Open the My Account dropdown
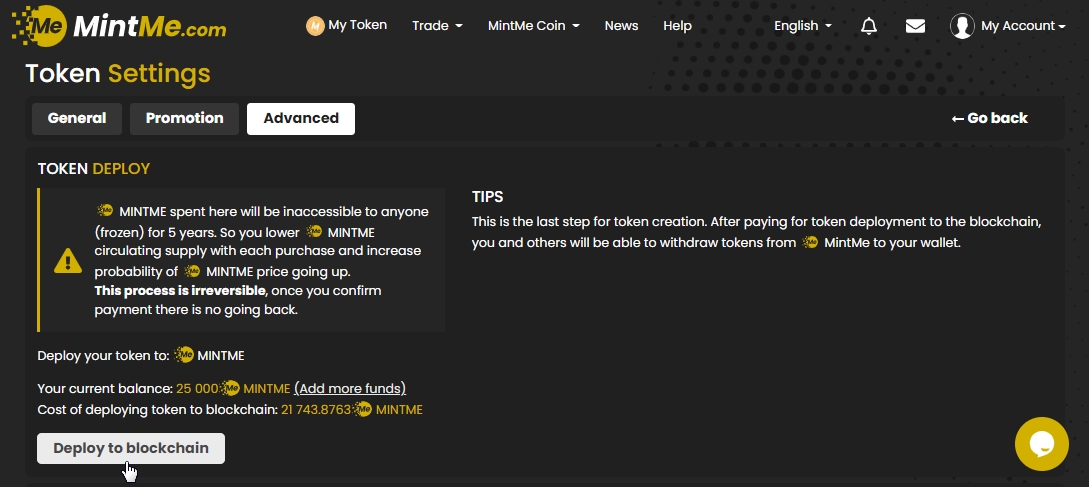This screenshot has width=1089, height=487. (1023, 26)
